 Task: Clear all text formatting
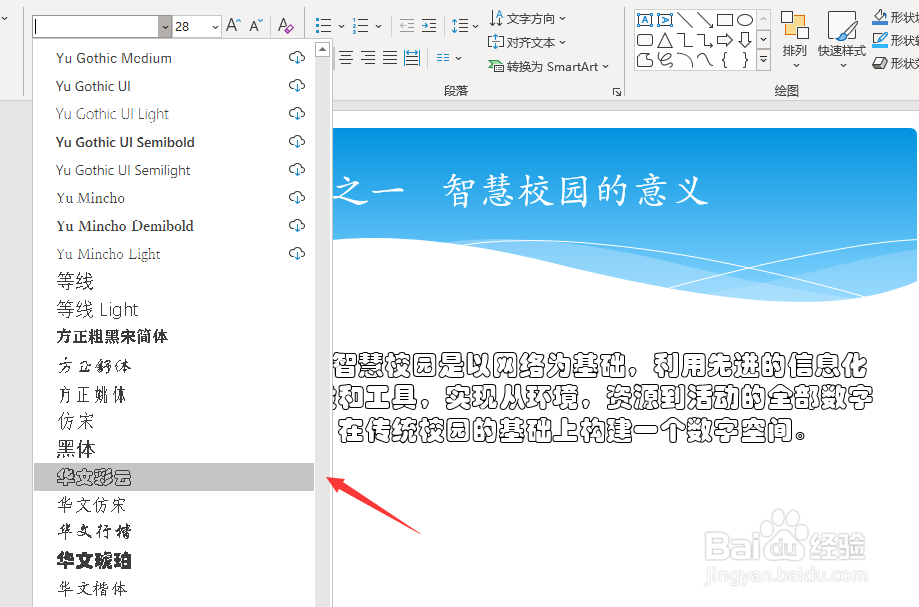point(285,25)
